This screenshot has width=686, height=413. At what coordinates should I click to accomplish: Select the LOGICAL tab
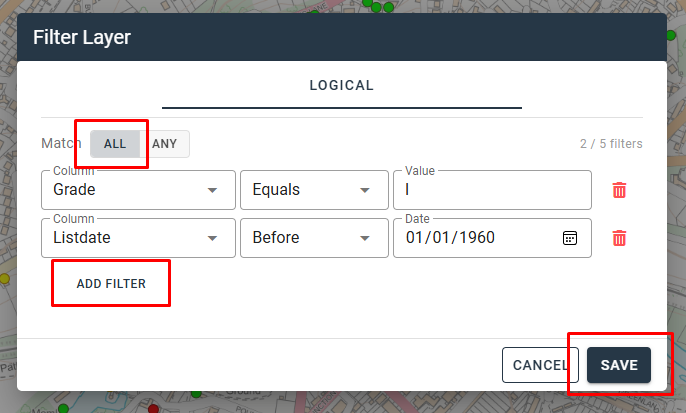point(342,86)
